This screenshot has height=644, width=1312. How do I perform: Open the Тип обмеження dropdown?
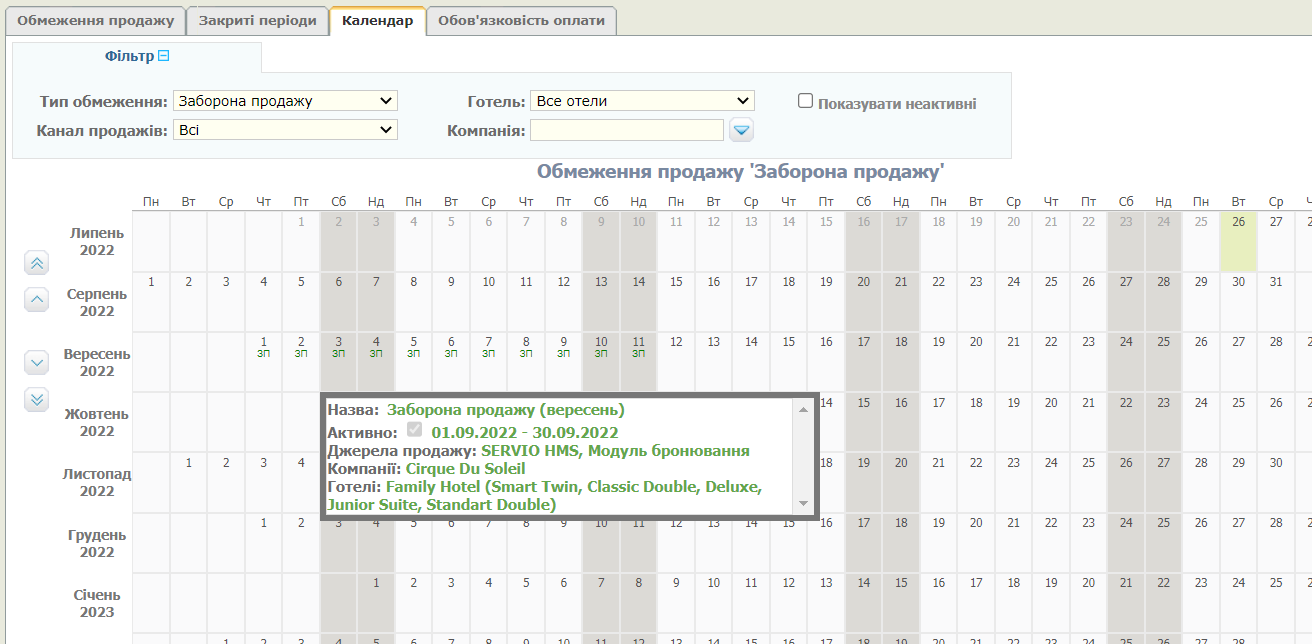tap(285, 101)
